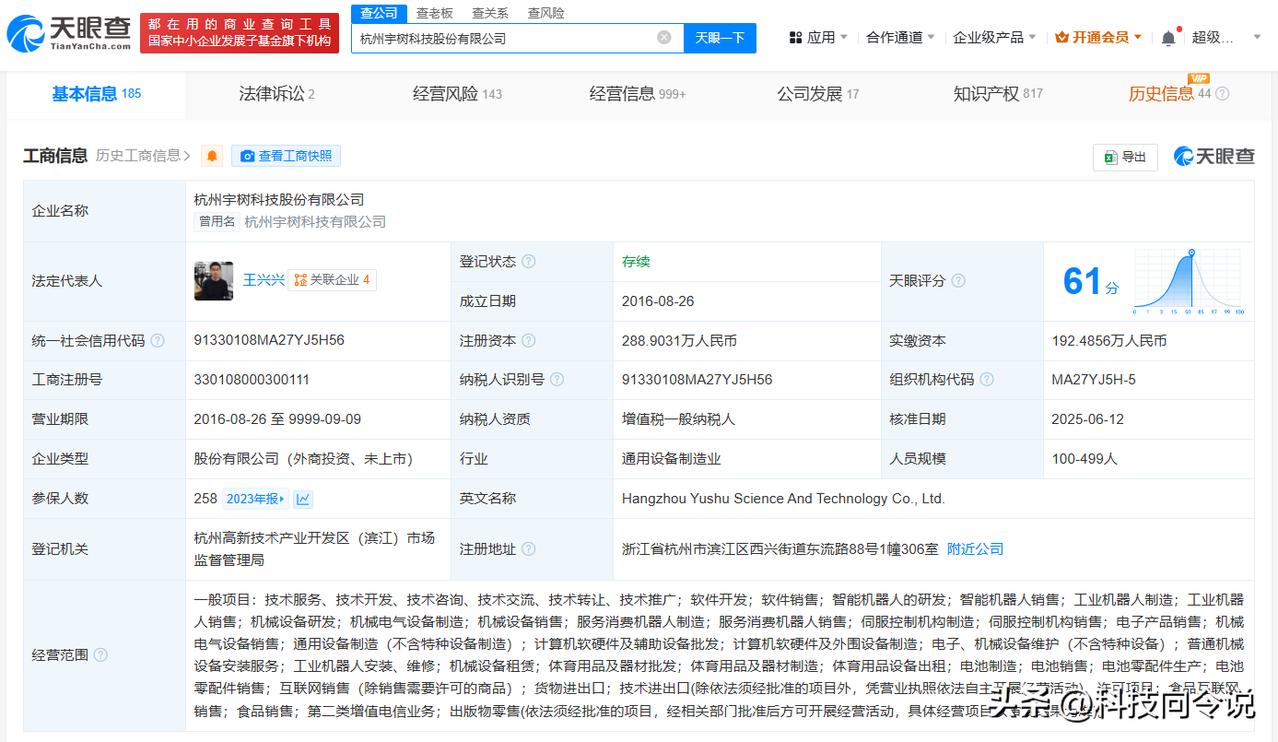Select the 查关系 search tab
Image resolution: width=1278 pixels, height=742 pixels.
(490, 13)
